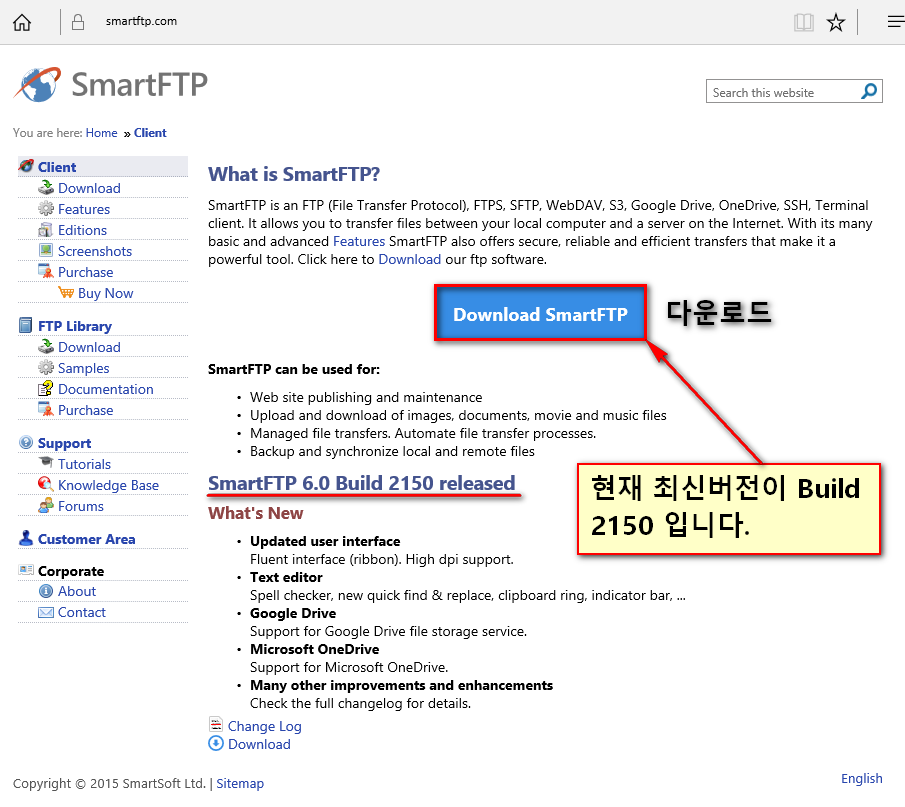Open the browser hub menu icon
The height and width of the screenshot is (807, 905).
tap(895, 22)
